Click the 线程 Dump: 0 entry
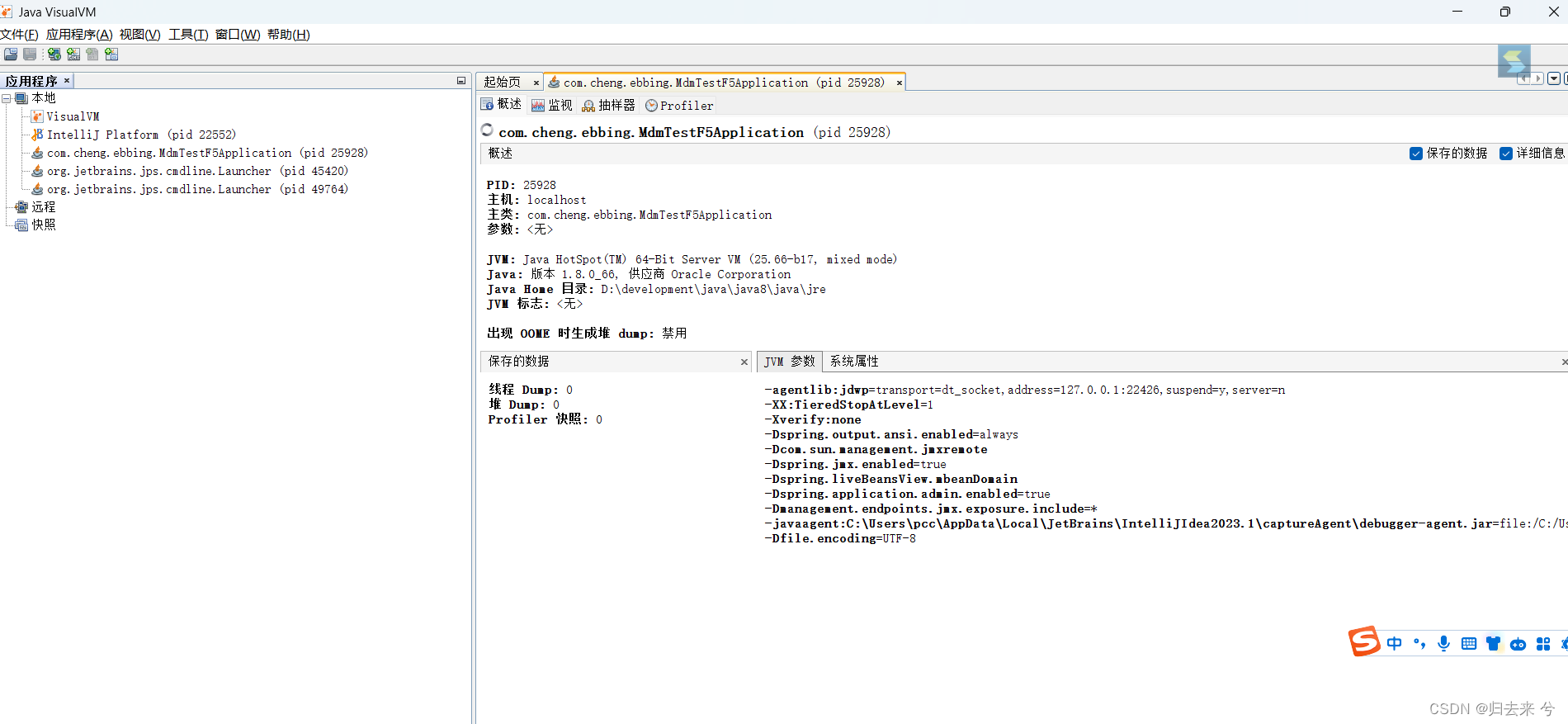This screenshot has height=724, width=1568. point(531,390)
